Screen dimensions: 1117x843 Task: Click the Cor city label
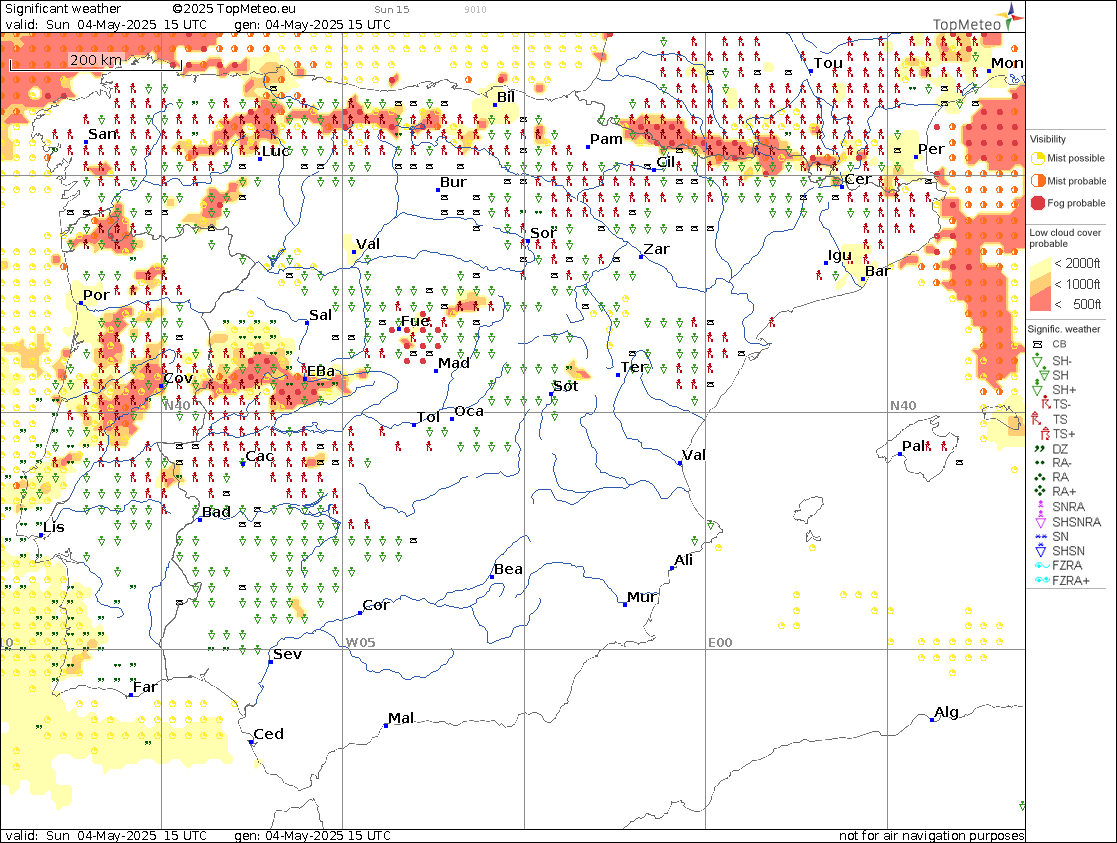375,605
